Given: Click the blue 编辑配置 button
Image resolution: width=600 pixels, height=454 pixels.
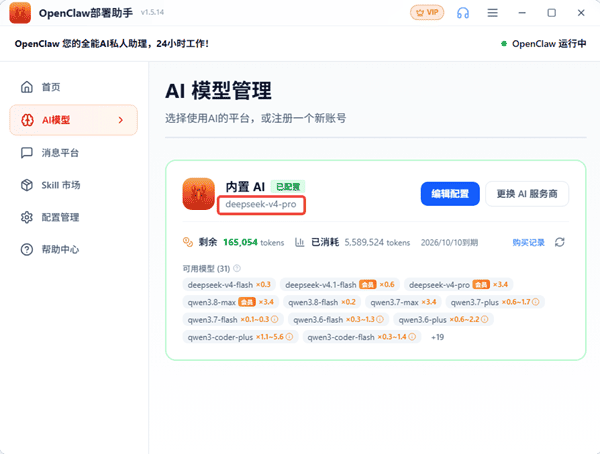Looking at the screenshot, I should 450,194.
